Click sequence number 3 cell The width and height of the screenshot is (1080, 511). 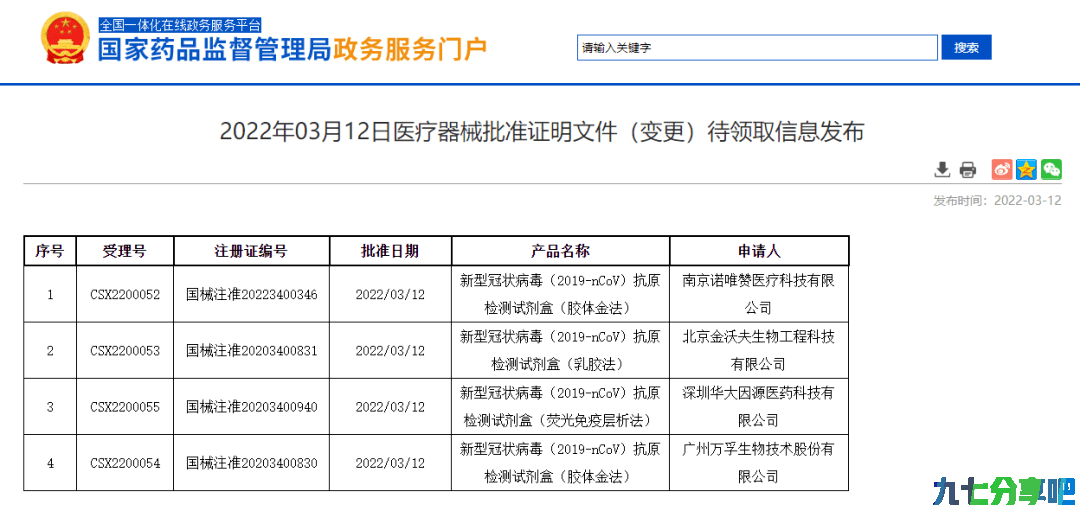click(50, 407)
